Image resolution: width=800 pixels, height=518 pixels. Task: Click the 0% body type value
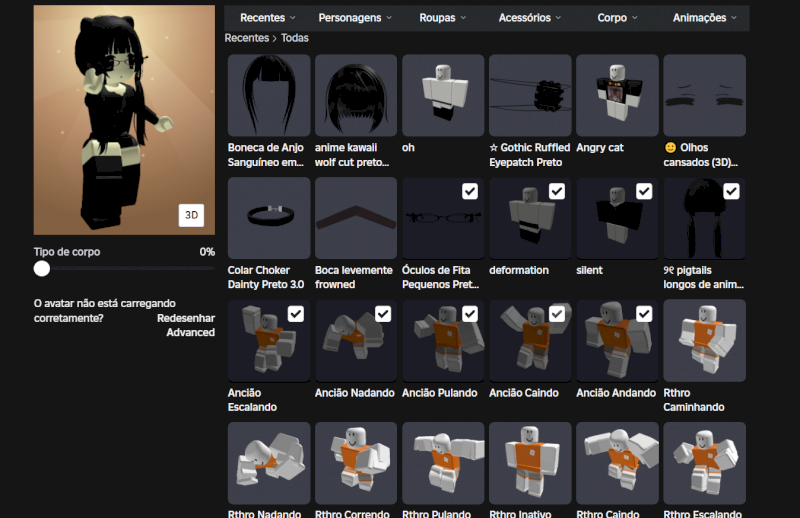[207, 252]
